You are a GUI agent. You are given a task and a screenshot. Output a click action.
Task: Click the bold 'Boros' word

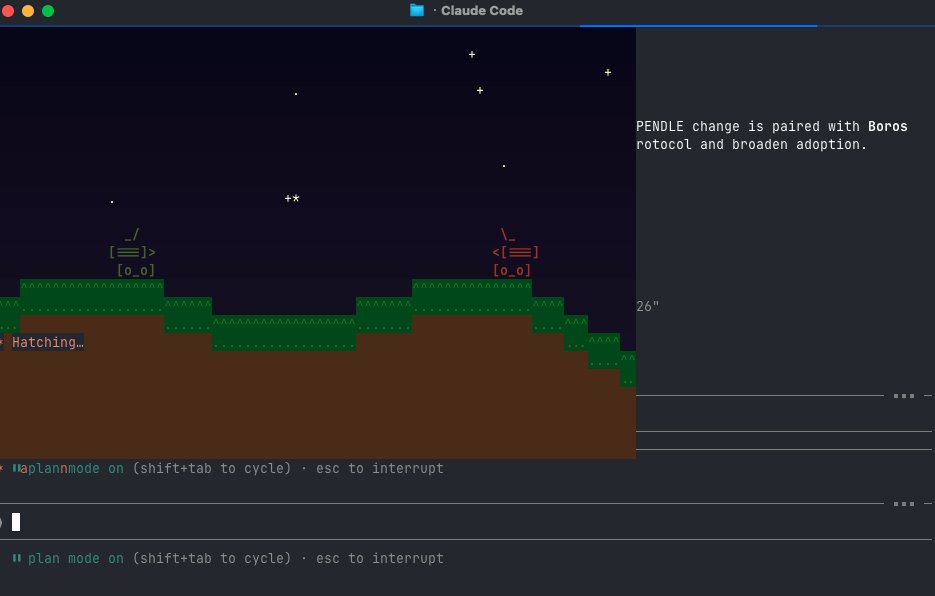click(887, 126)
